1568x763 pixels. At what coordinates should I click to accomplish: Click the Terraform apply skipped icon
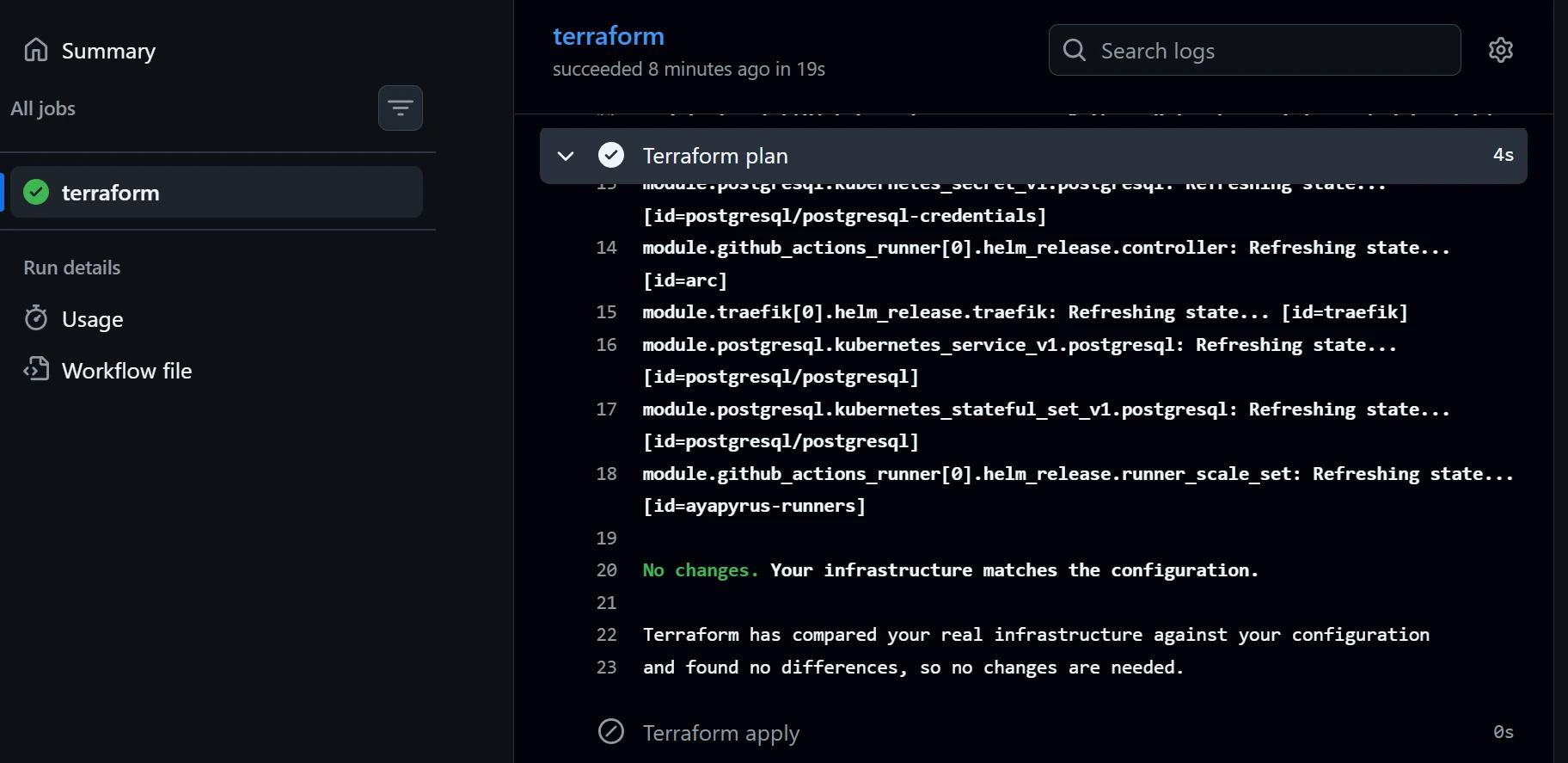(611, 731)
